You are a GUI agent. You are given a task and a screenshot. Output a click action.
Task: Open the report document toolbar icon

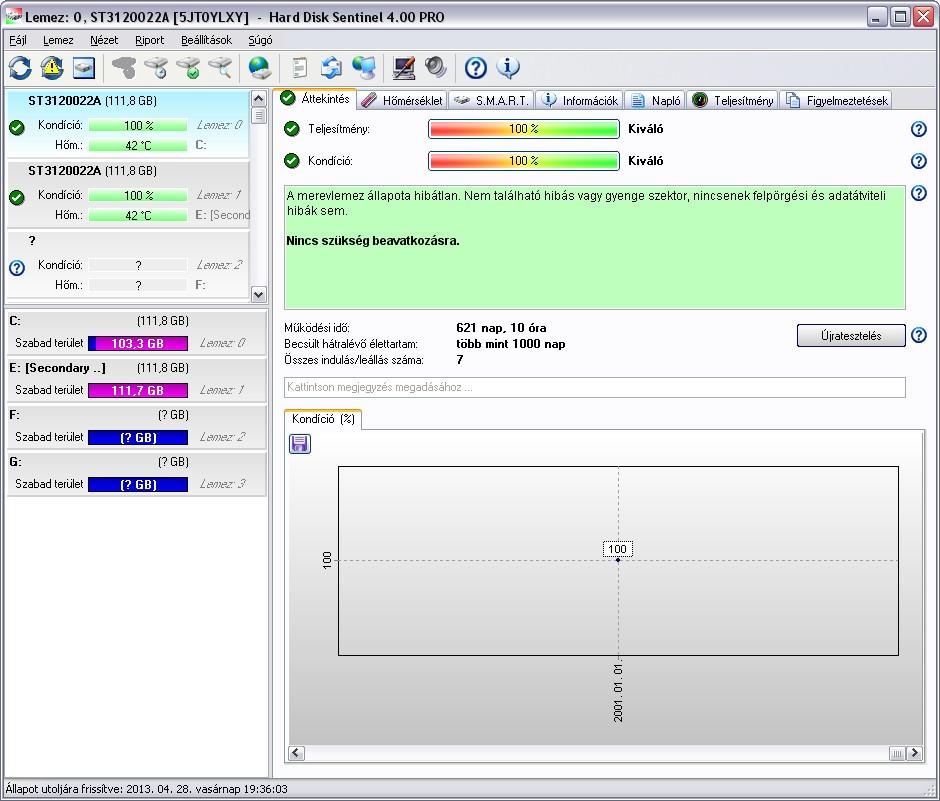pyautogui.click(x=299, y=68)
